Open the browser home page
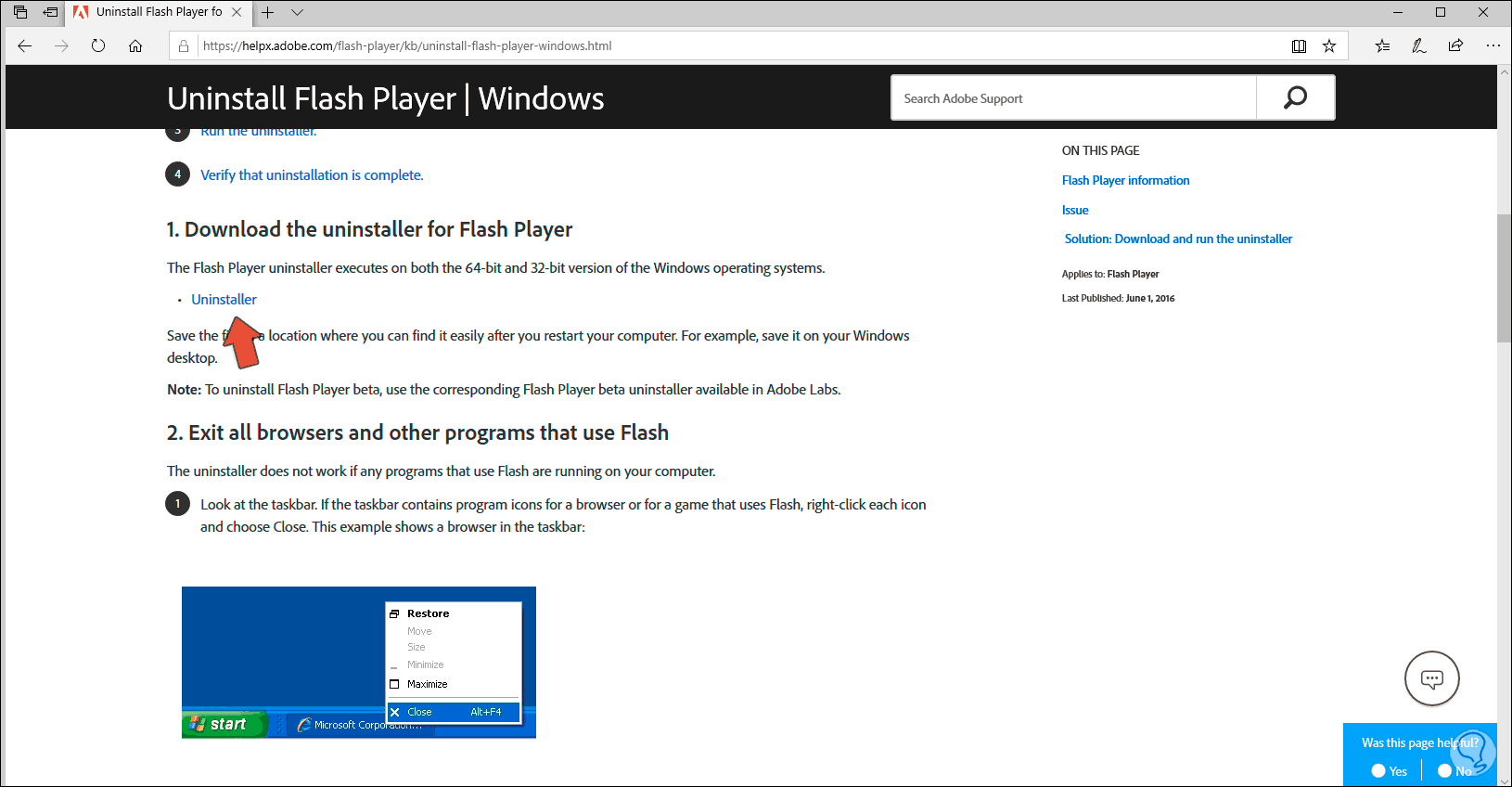 [x=135, y=45]
